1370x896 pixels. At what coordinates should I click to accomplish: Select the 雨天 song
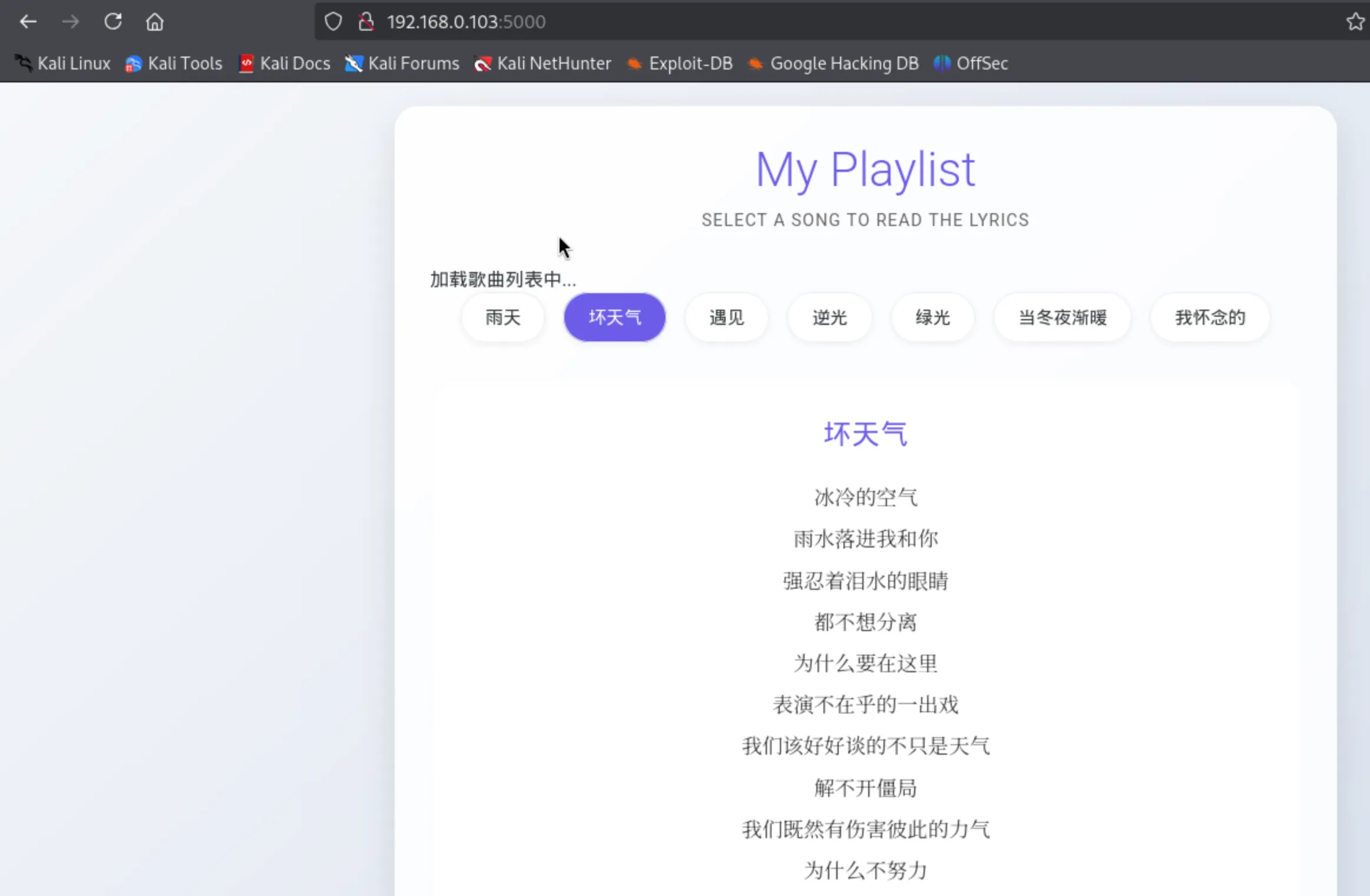pos(502,317)
